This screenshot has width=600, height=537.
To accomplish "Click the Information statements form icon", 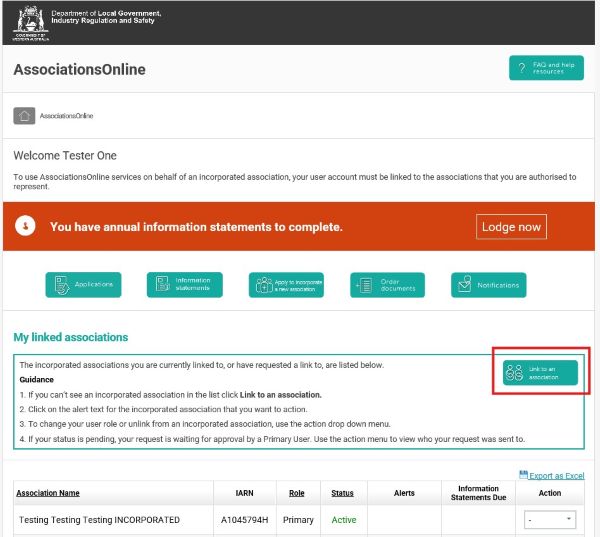I will coord(162,284).
